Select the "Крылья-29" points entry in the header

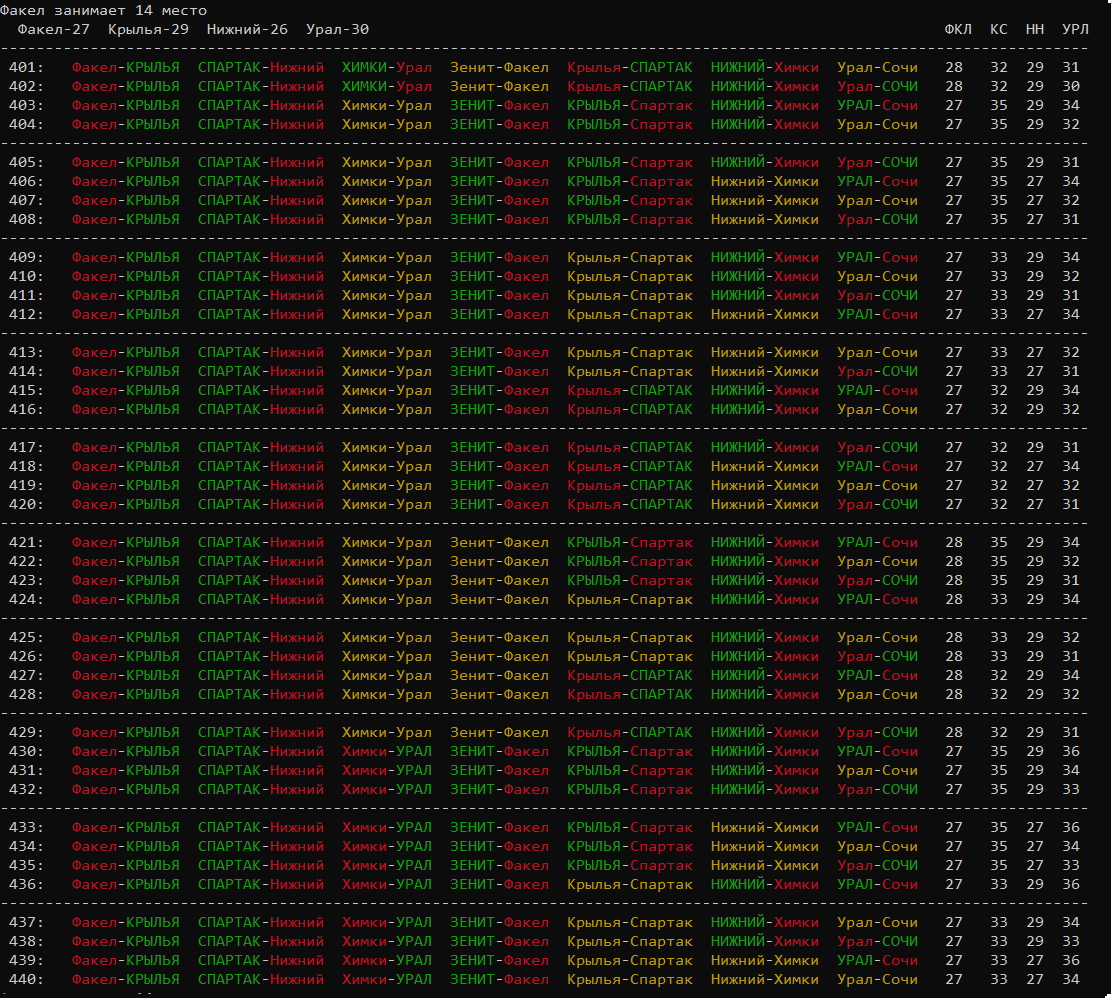(148, 30)
